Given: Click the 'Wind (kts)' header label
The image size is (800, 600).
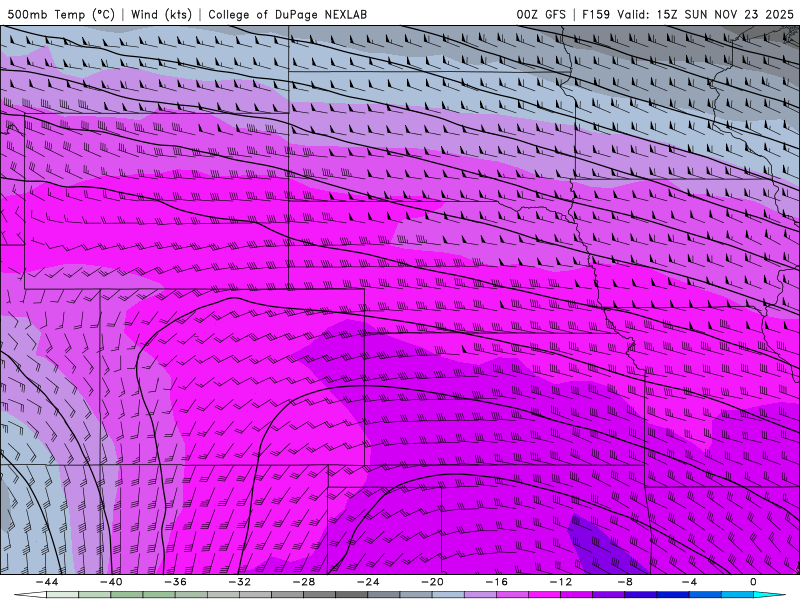Looking at the screenshot, I should pos(161,14).
